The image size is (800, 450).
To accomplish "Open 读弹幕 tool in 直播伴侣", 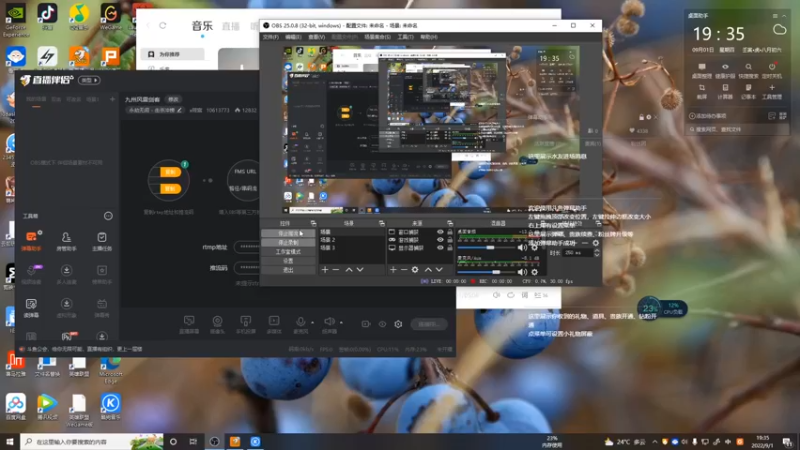I will pyautogui.click(x=31, y=308).
